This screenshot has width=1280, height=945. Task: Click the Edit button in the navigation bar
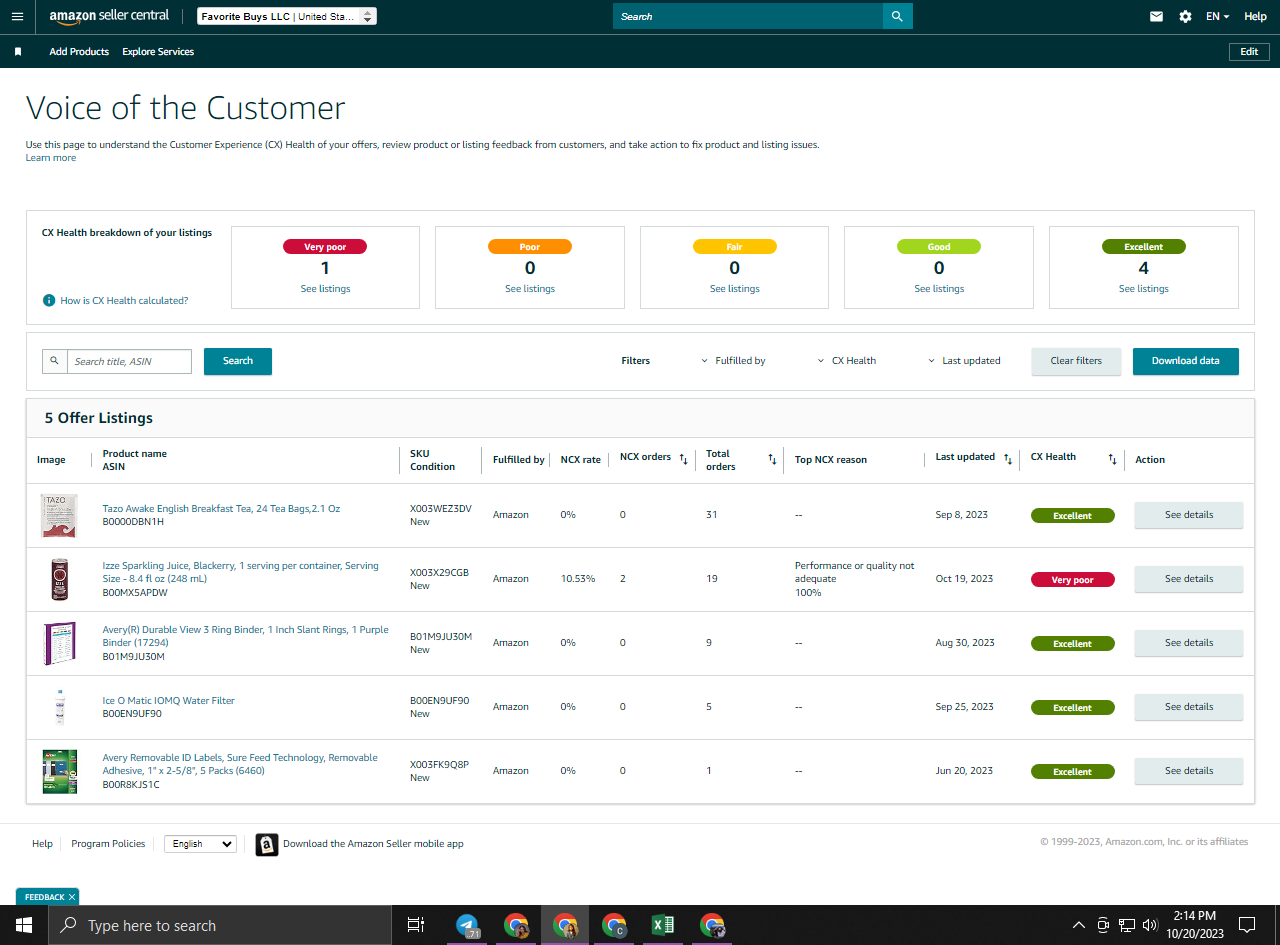[x=1249, y=52]
